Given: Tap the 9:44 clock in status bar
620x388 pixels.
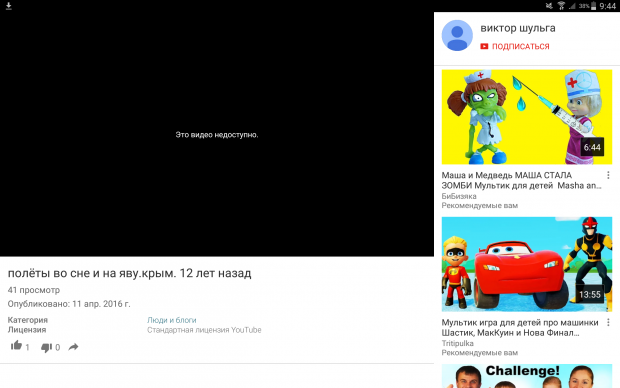Looking at the screenshot, I should coord(607,6).
